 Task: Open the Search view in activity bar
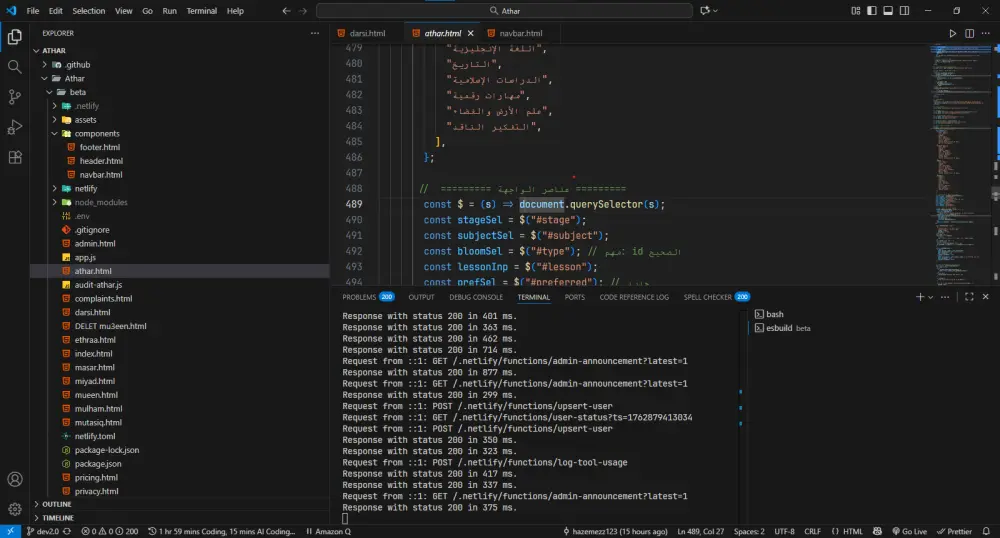pyautogui.click(x=15, y=67)
